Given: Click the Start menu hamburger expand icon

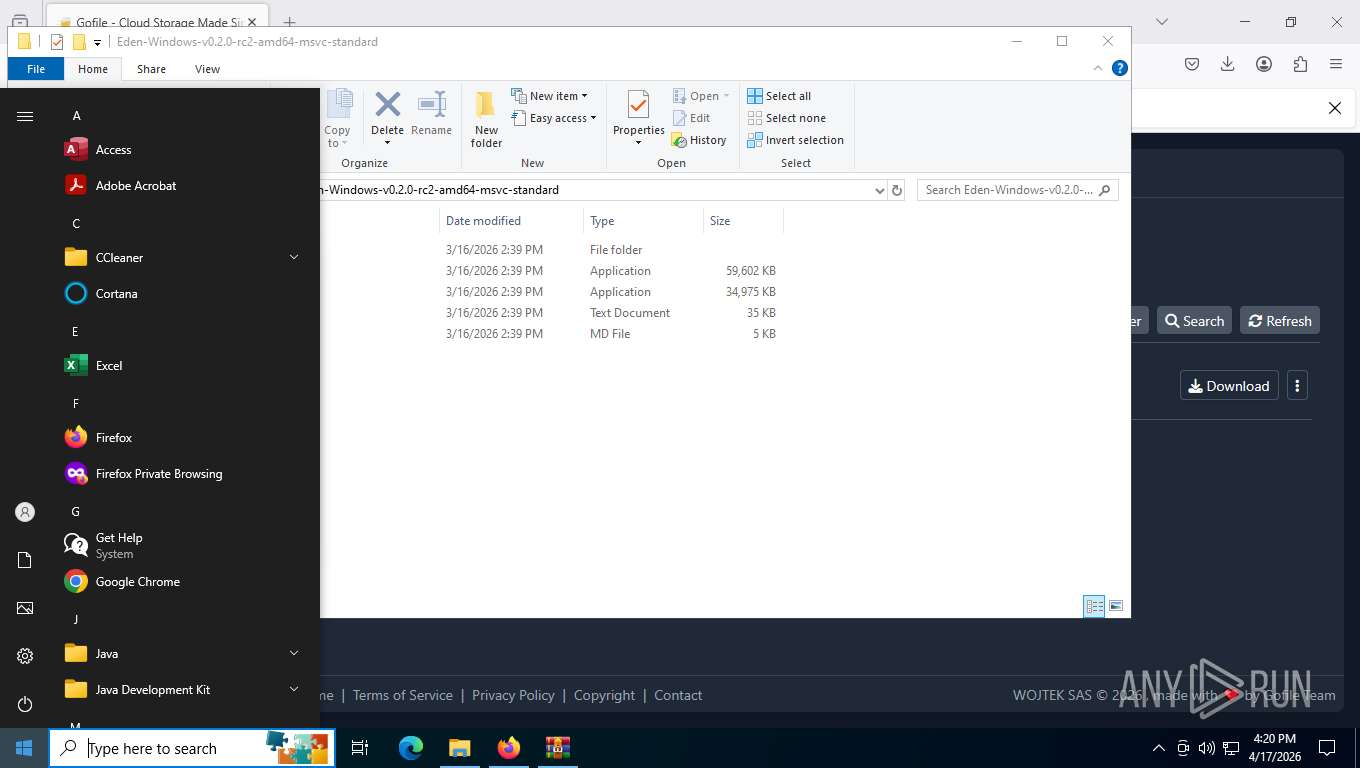Looking at the screenshot, I should tap(25, 116).
